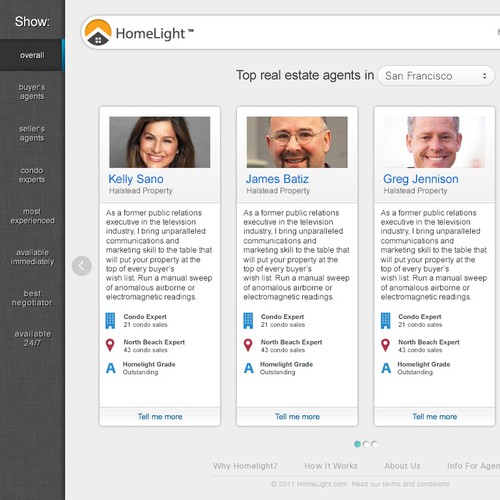Open Kelly Sano's profile name link

pyautogui.click(x=136, y=179)
